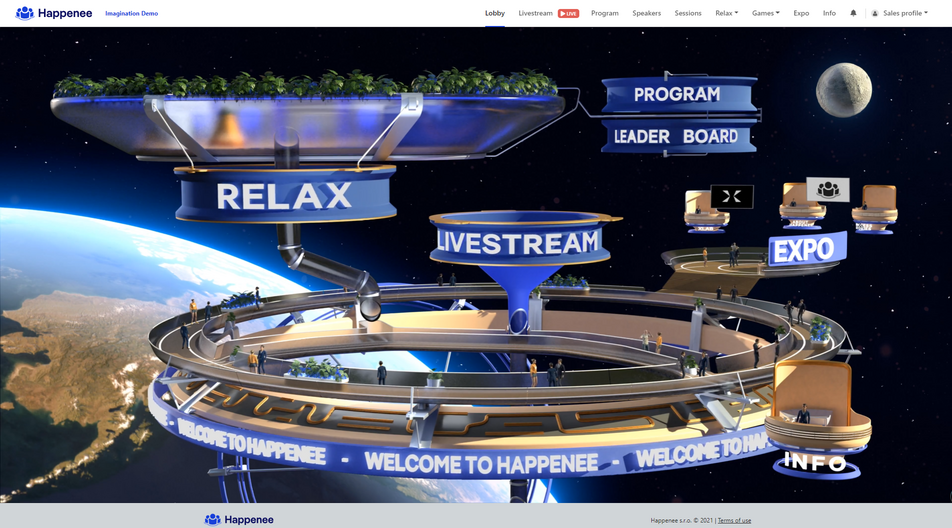Open the LEADER BOARD sign

pyautogui.click(x=676, y=137)
